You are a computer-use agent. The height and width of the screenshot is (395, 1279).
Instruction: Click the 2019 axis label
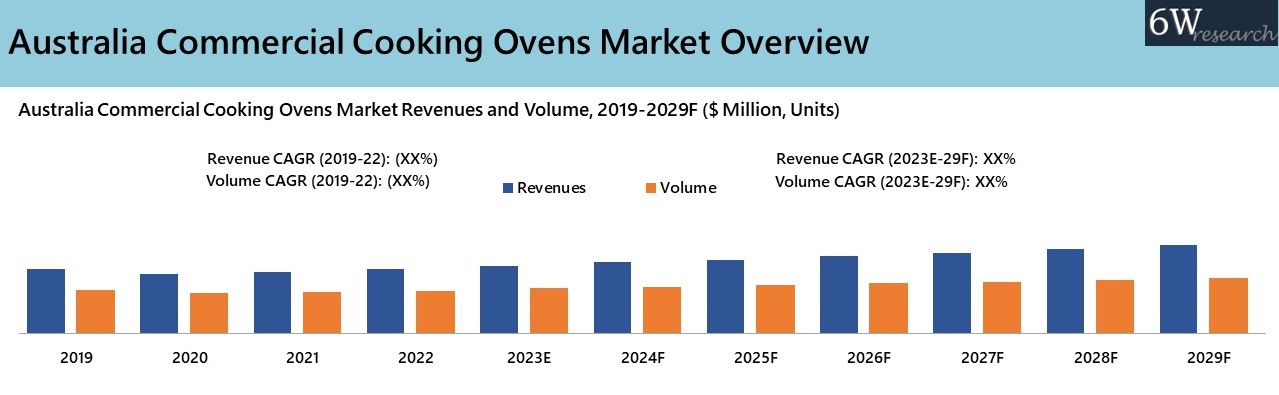(76, 357)
